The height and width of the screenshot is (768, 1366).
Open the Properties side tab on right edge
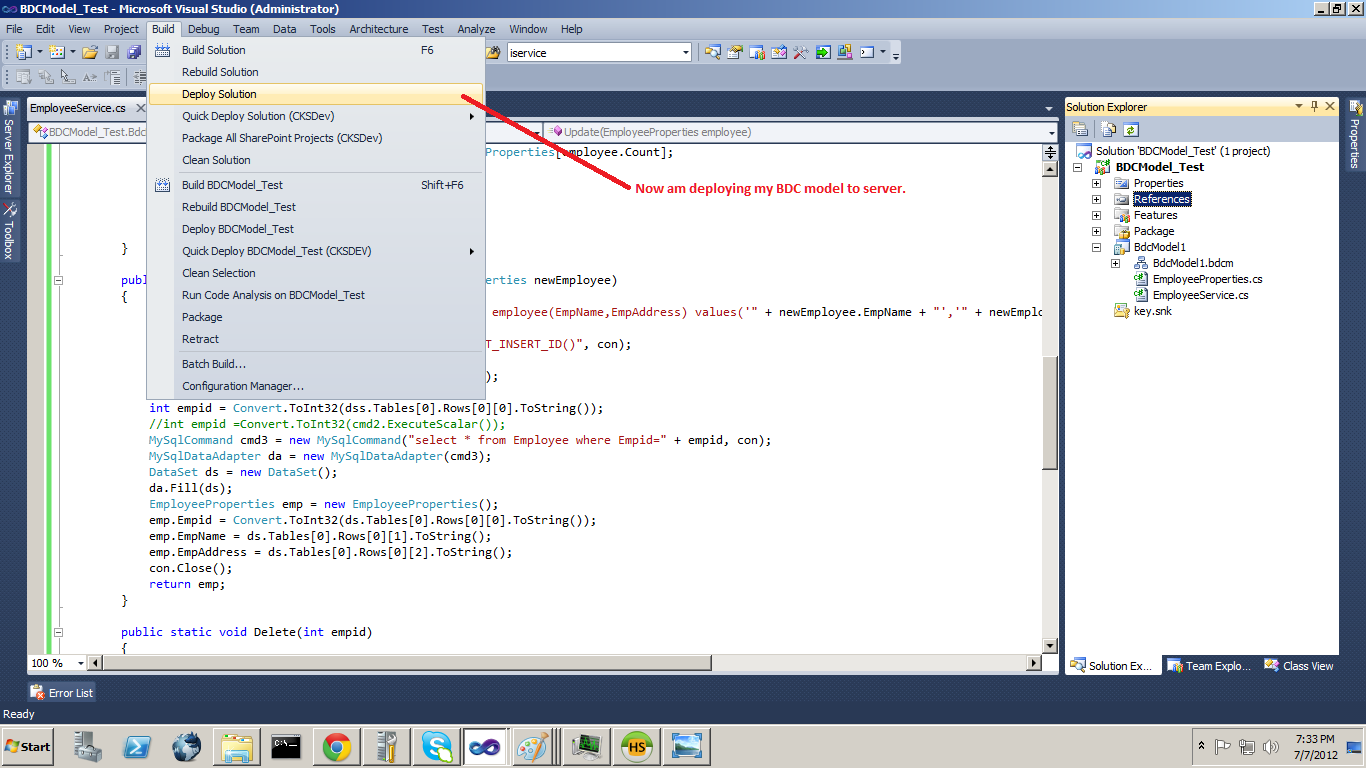(1356, 135)
